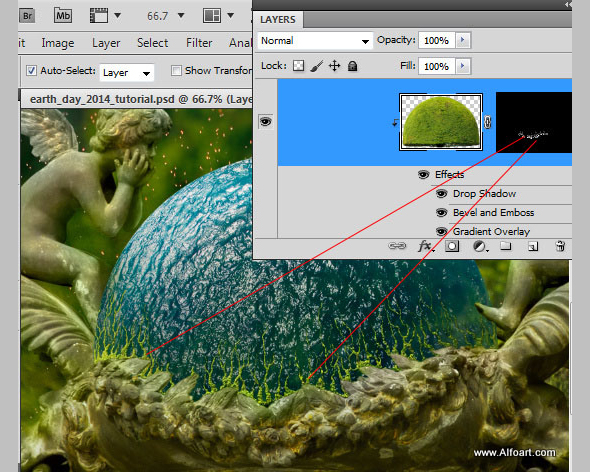Click the Create new layer icon
The image size is (590, 472).
click(x=532, y=247)
